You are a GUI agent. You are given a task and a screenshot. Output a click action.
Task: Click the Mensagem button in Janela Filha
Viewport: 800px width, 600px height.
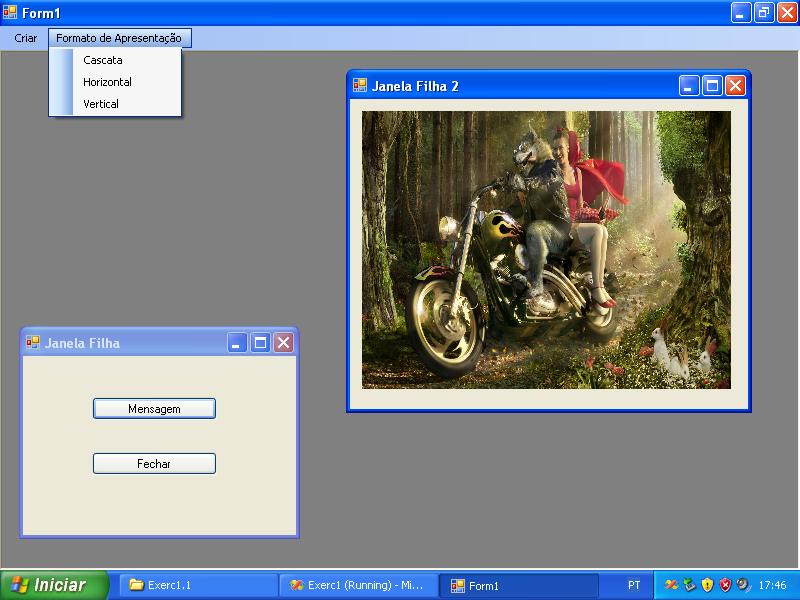154,409
